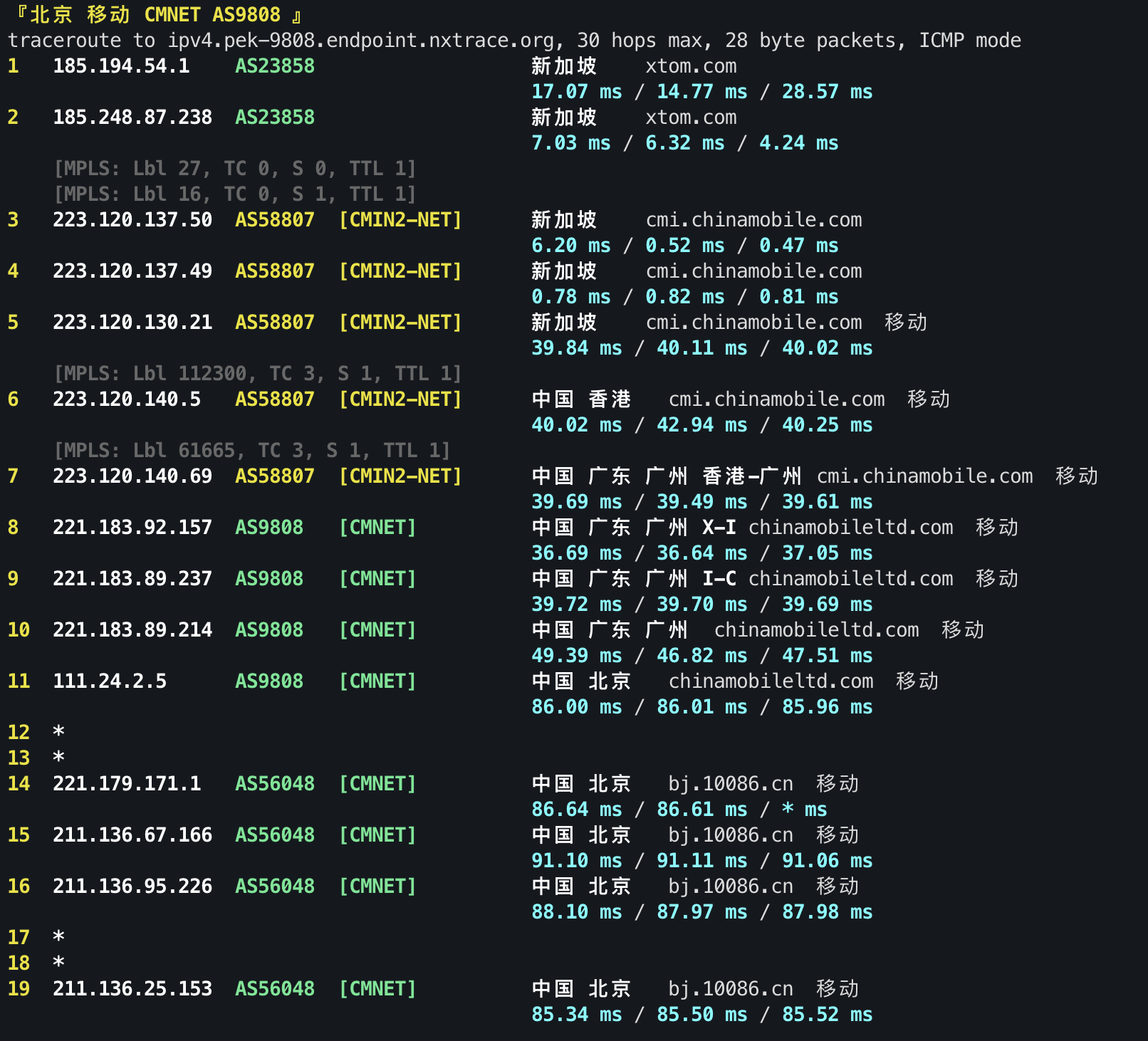This screenshot has width=1148, height=1041.
Task: Select hostname ipv4.pek-9808.endpoint.nxtrace.org
Action: coord(360,41)
